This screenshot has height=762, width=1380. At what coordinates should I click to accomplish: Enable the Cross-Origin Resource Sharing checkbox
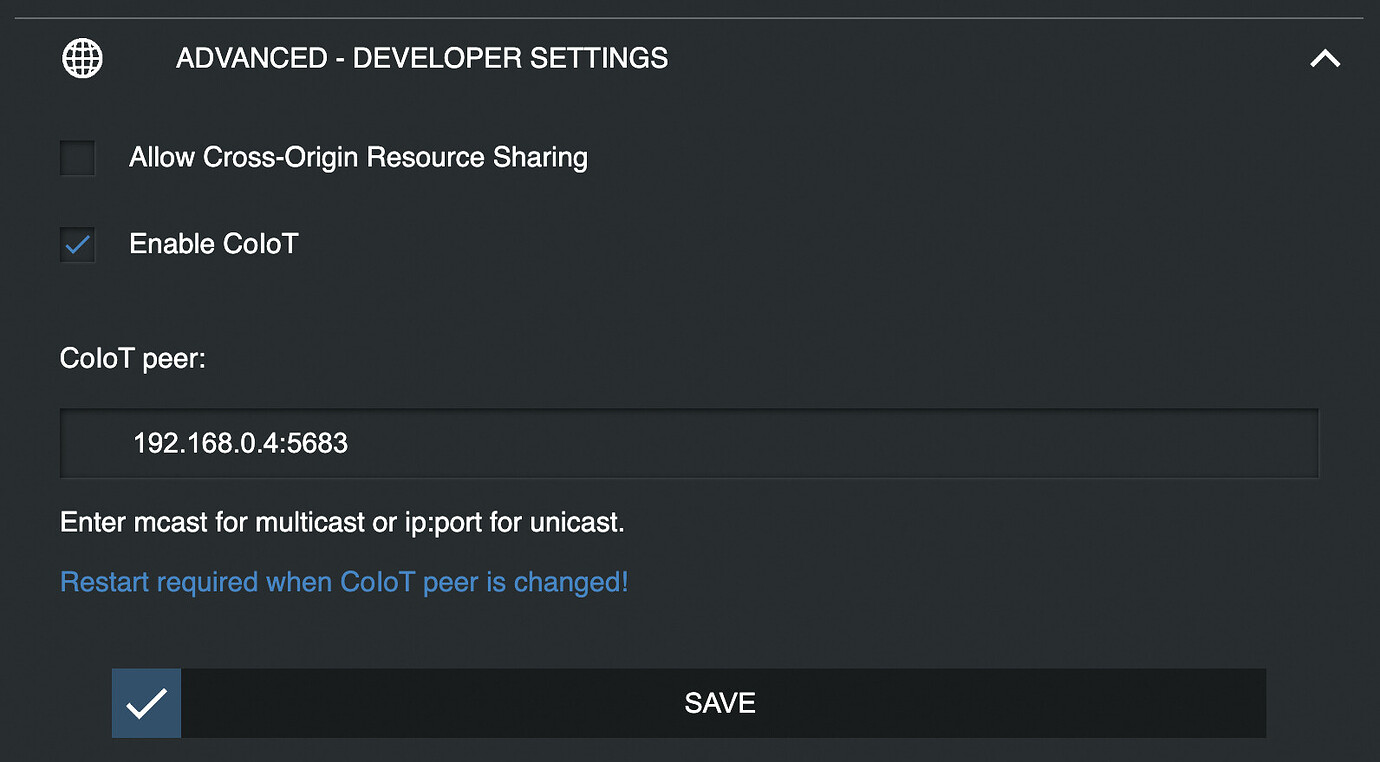point(78,158)
